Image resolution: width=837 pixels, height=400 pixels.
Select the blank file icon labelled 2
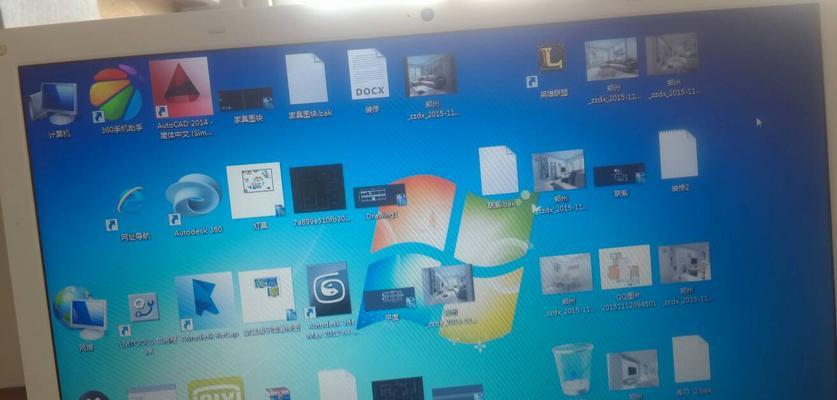(x=678, y=154)
